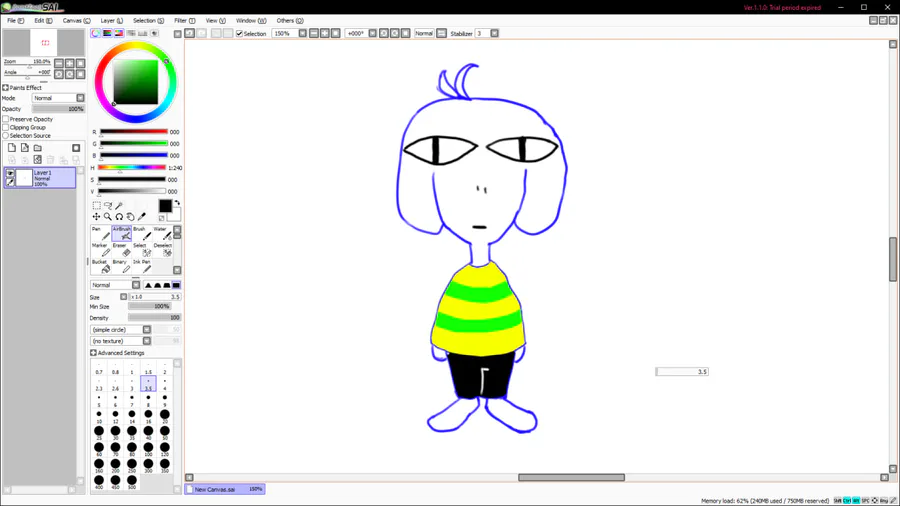
Task: Uncheck the Selection display checkbox
Action: tap(240, 34)
